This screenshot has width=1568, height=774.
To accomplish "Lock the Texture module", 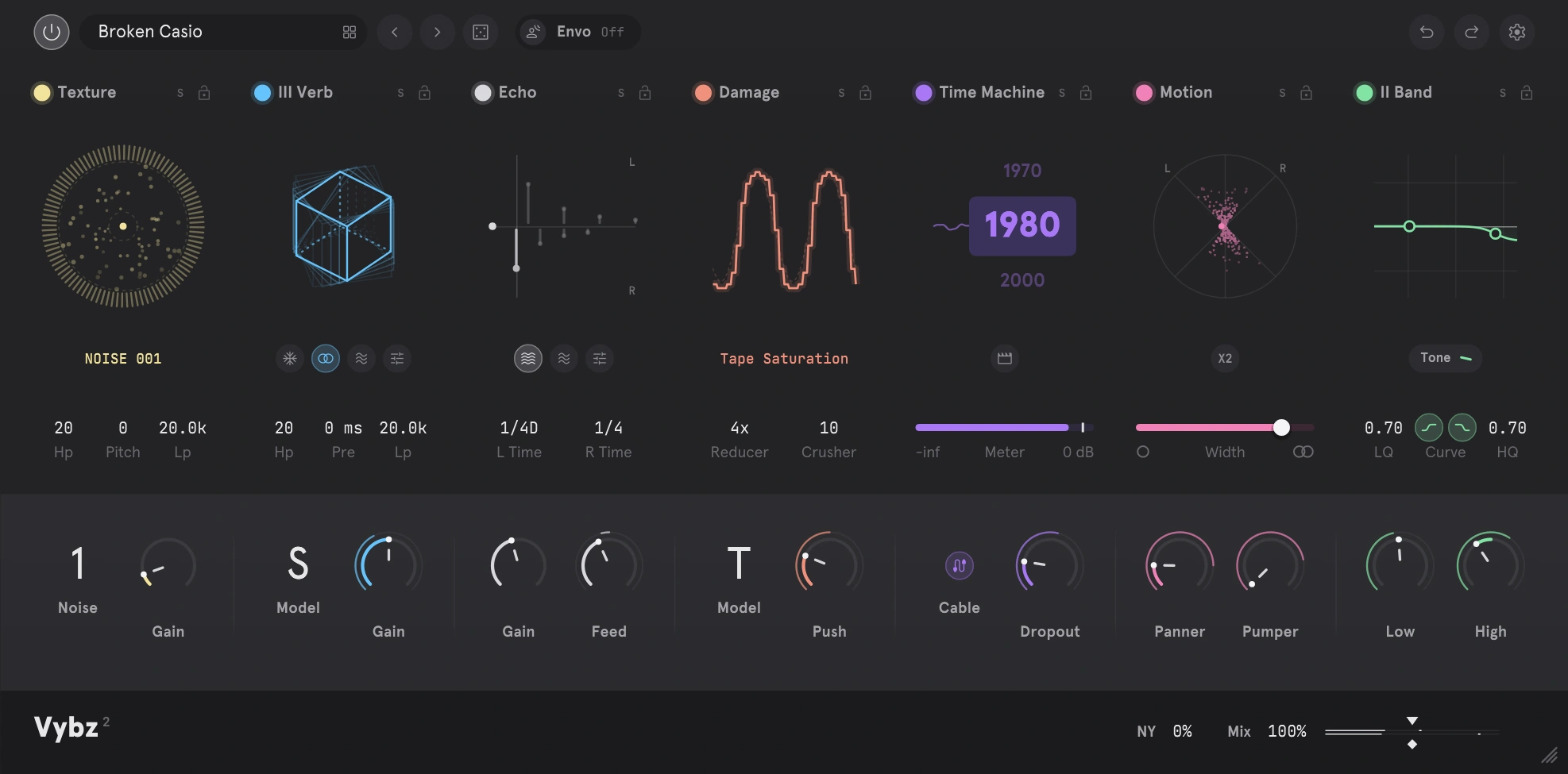I will pyautogui.click(x=204, y=93).
